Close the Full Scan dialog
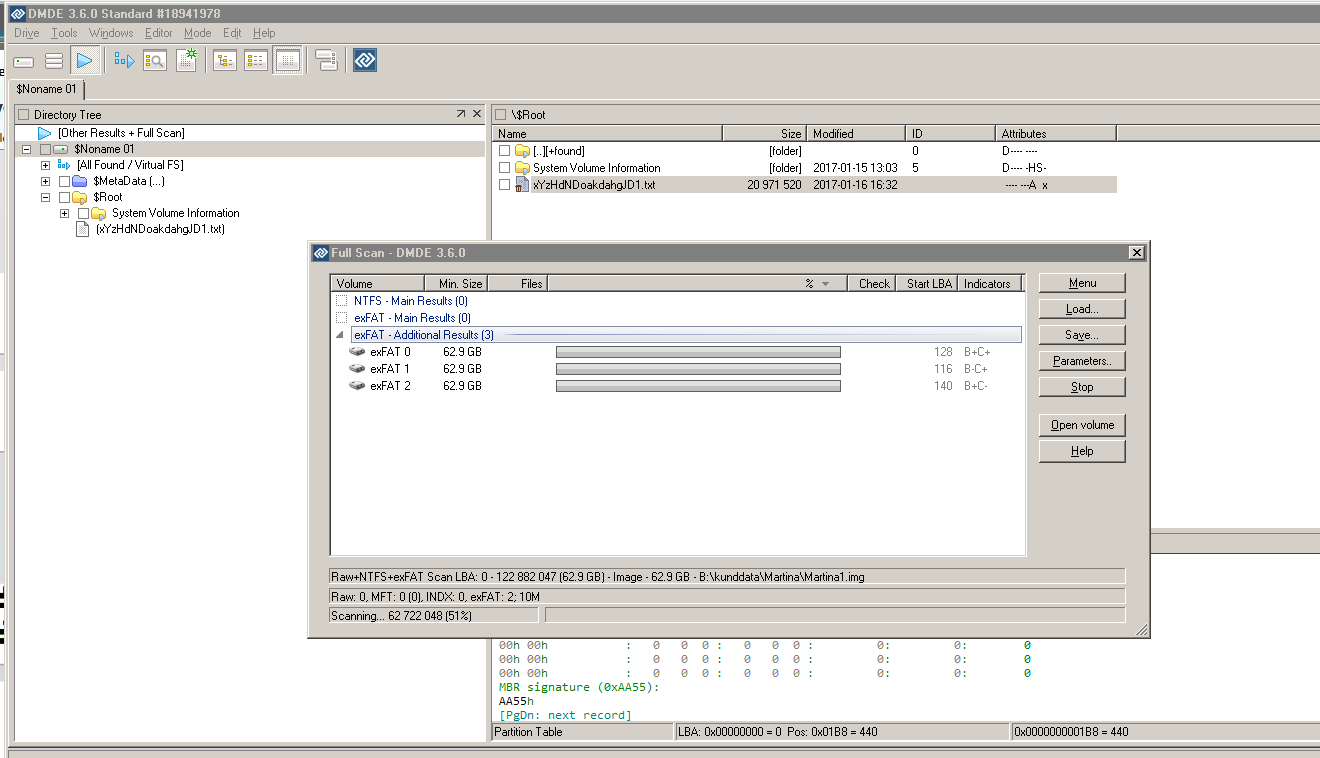Screen dimensions: 1320x758 click(x=1135, y=253)
